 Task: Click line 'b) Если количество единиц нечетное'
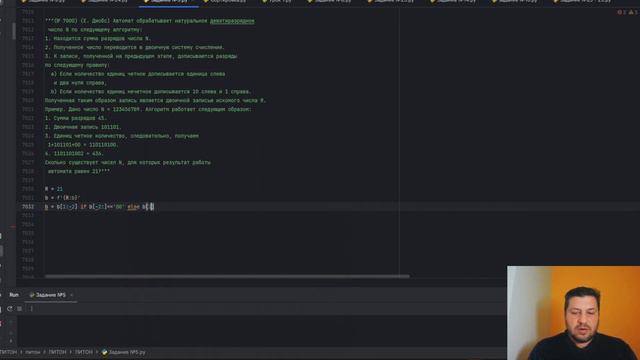(x=151, y=92)
